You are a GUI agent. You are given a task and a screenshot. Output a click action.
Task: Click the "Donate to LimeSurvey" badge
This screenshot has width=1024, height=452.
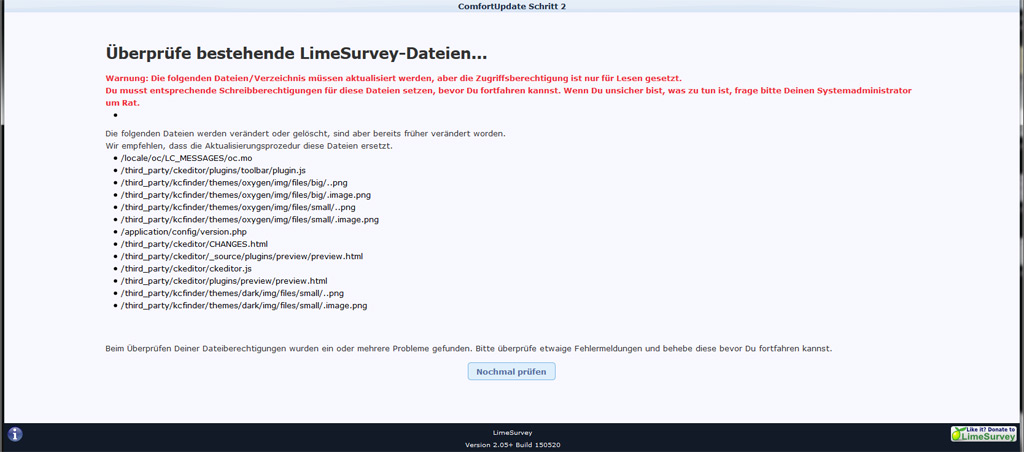click(983, 434)
